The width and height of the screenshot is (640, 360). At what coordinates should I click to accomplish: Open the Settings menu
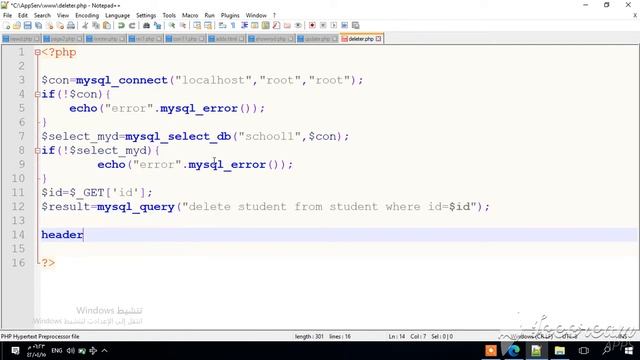tap(146, 16)
